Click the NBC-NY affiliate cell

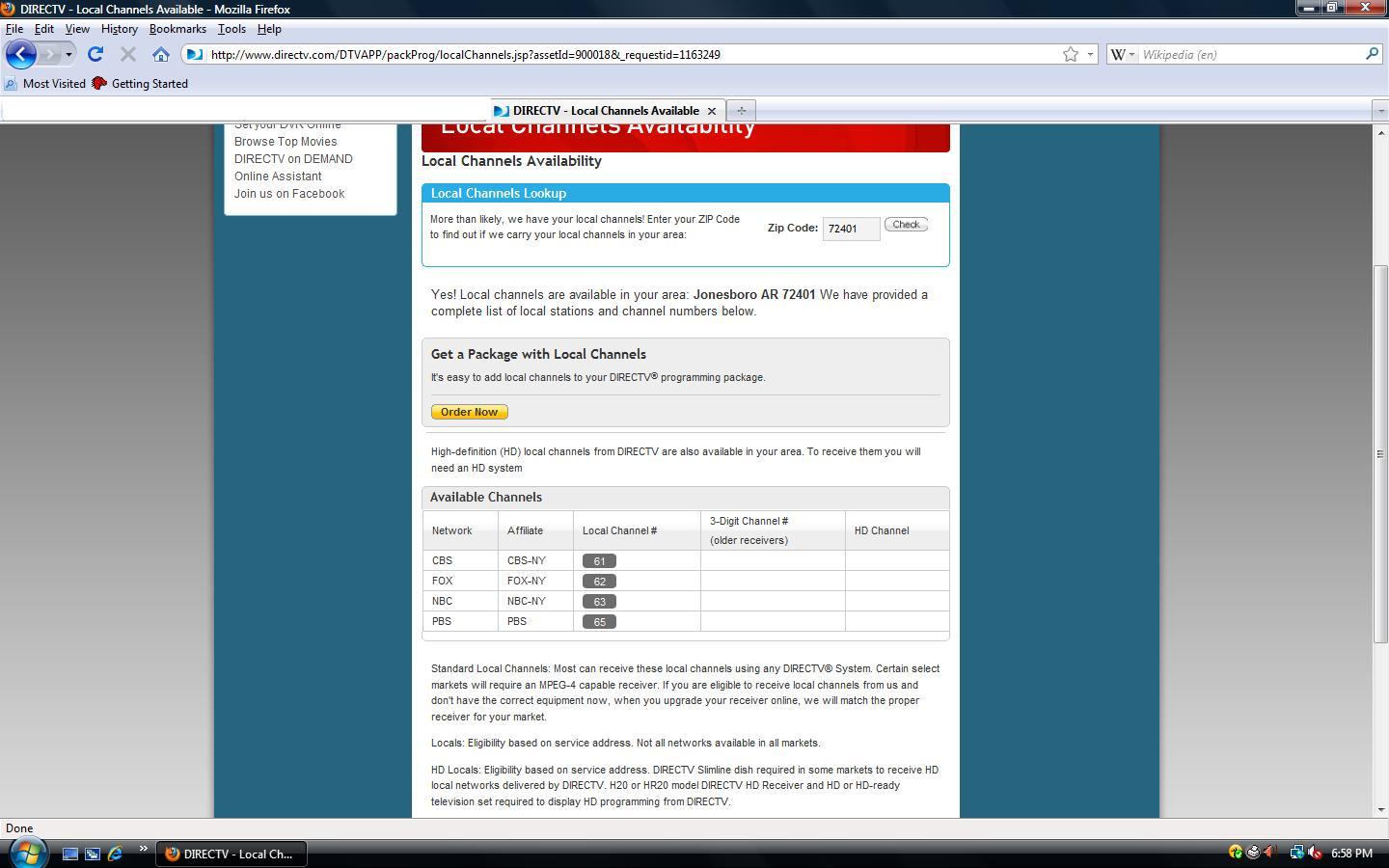coord(535,601)
